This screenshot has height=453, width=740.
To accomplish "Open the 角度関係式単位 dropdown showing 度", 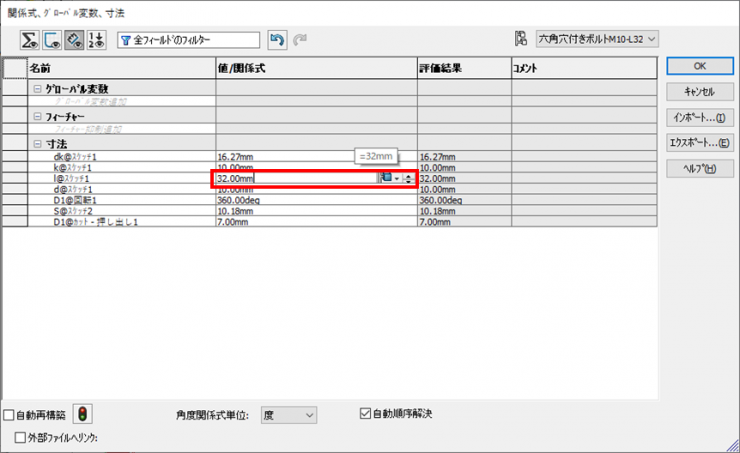I will point(288,414).
